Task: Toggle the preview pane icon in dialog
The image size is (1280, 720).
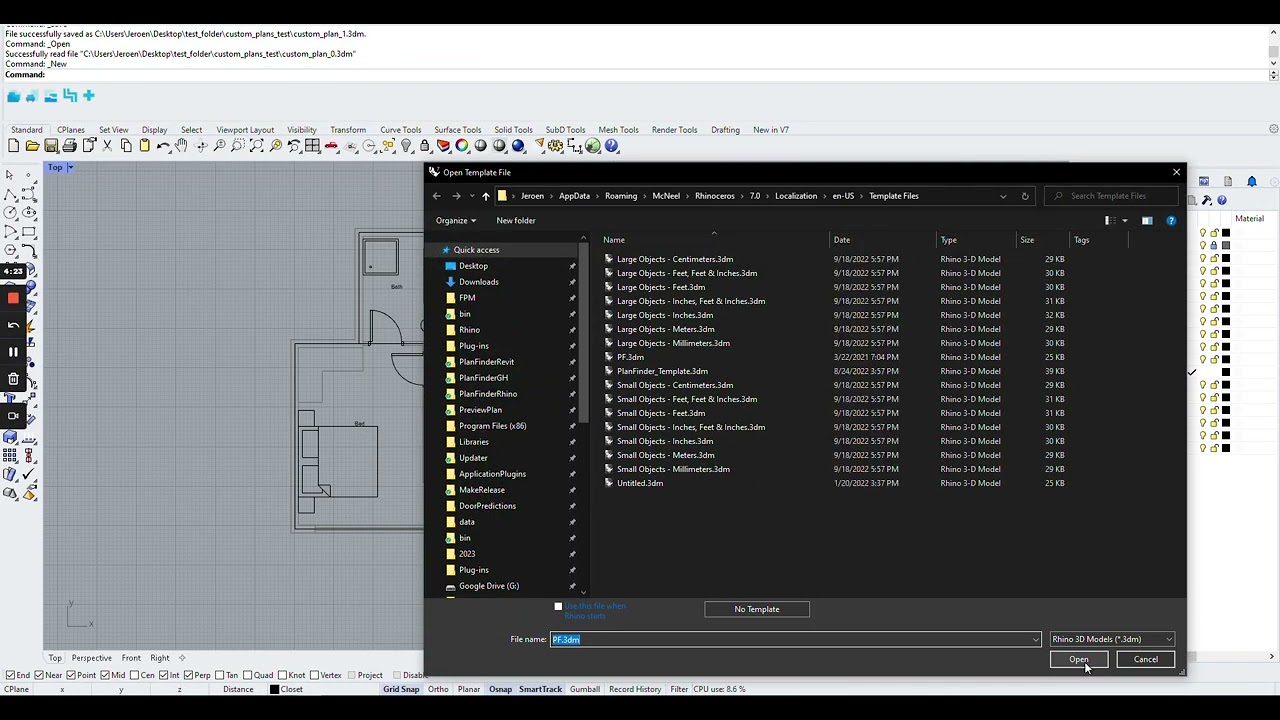Action: [1147, 221]
